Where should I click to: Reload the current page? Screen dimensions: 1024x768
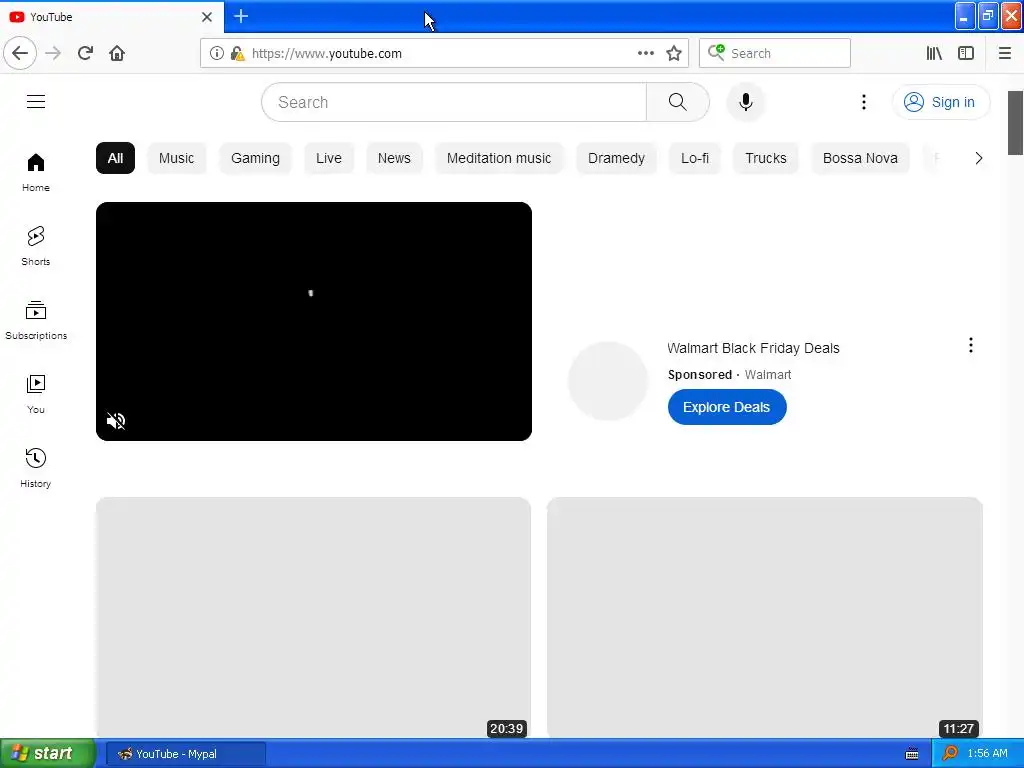point(85,53)
